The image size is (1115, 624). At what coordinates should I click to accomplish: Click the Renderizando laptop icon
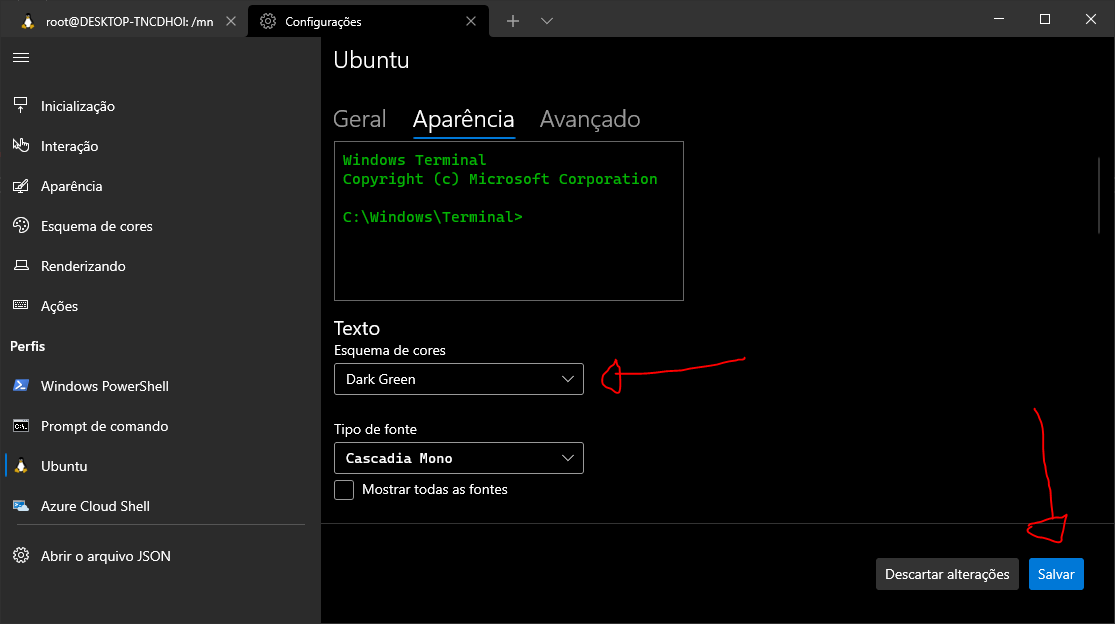tap(21, 266)
